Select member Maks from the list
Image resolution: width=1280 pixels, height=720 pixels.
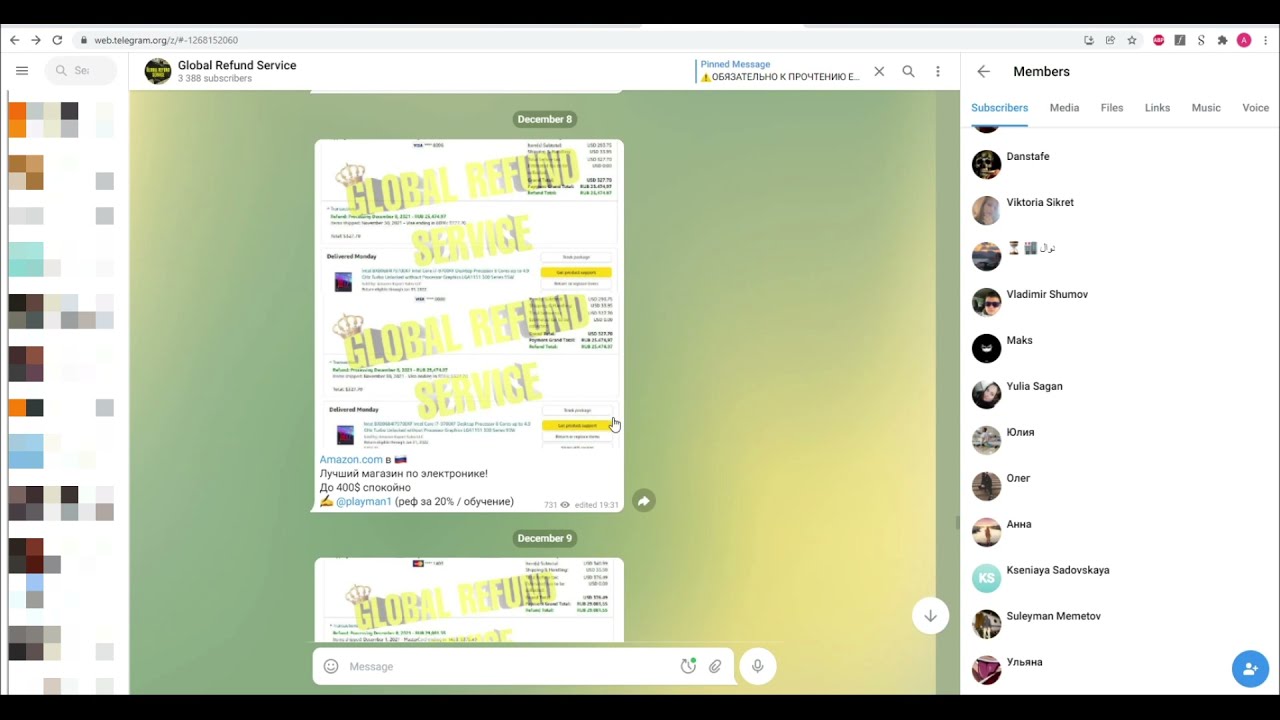coord(1115,348)
